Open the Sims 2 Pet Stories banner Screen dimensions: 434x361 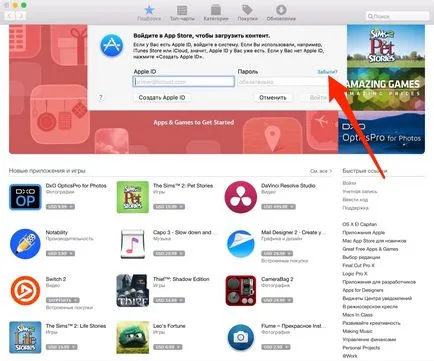click(x=386, y=46)
